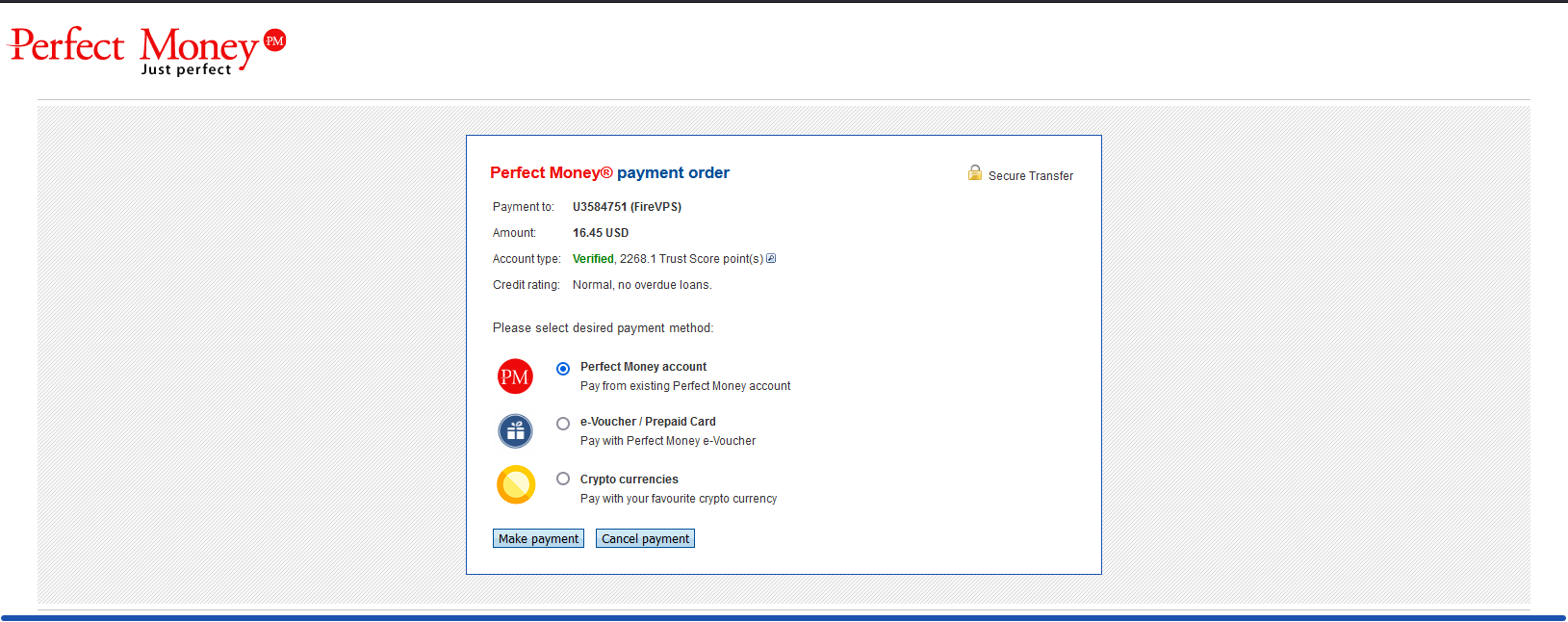Click the 'Account type:' label
Image resolution: width=1568 pixels, height=622 pixels.
tap(527, 259)
